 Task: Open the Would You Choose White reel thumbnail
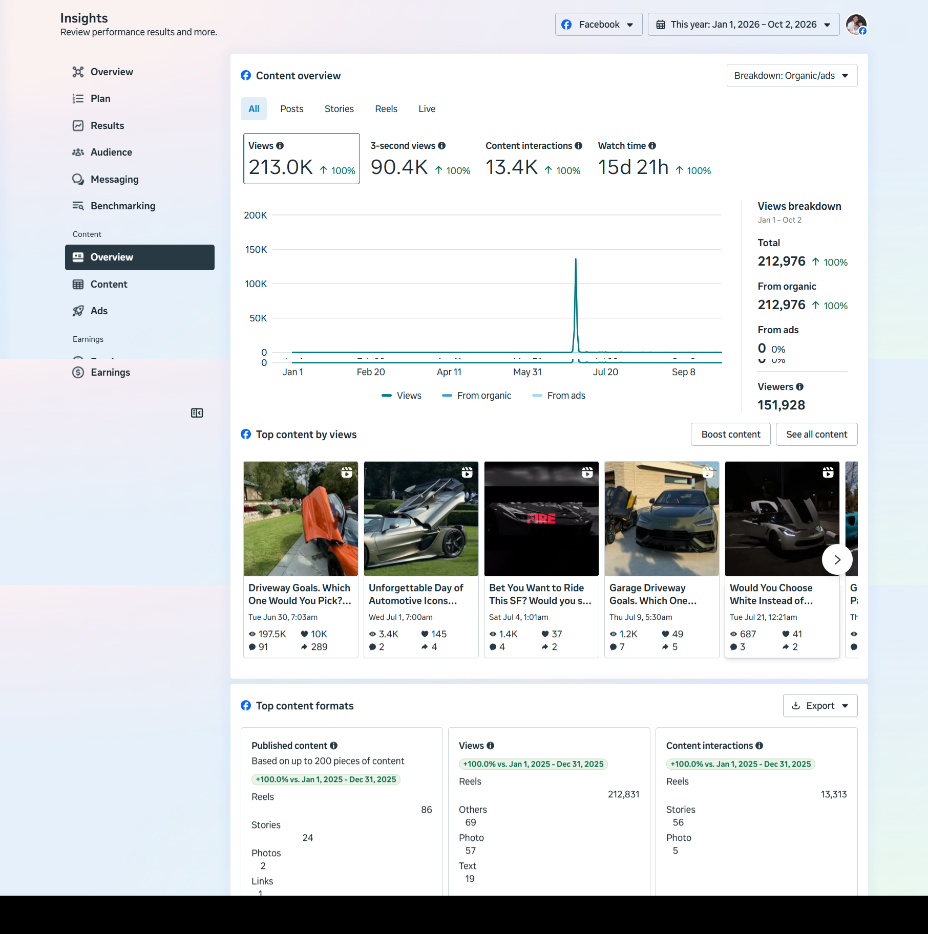[x=782, y=519]
